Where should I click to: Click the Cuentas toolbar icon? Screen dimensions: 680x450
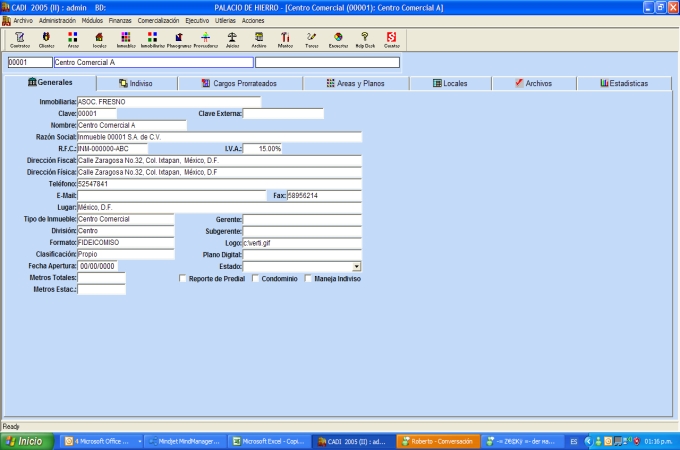pos(391,39)
